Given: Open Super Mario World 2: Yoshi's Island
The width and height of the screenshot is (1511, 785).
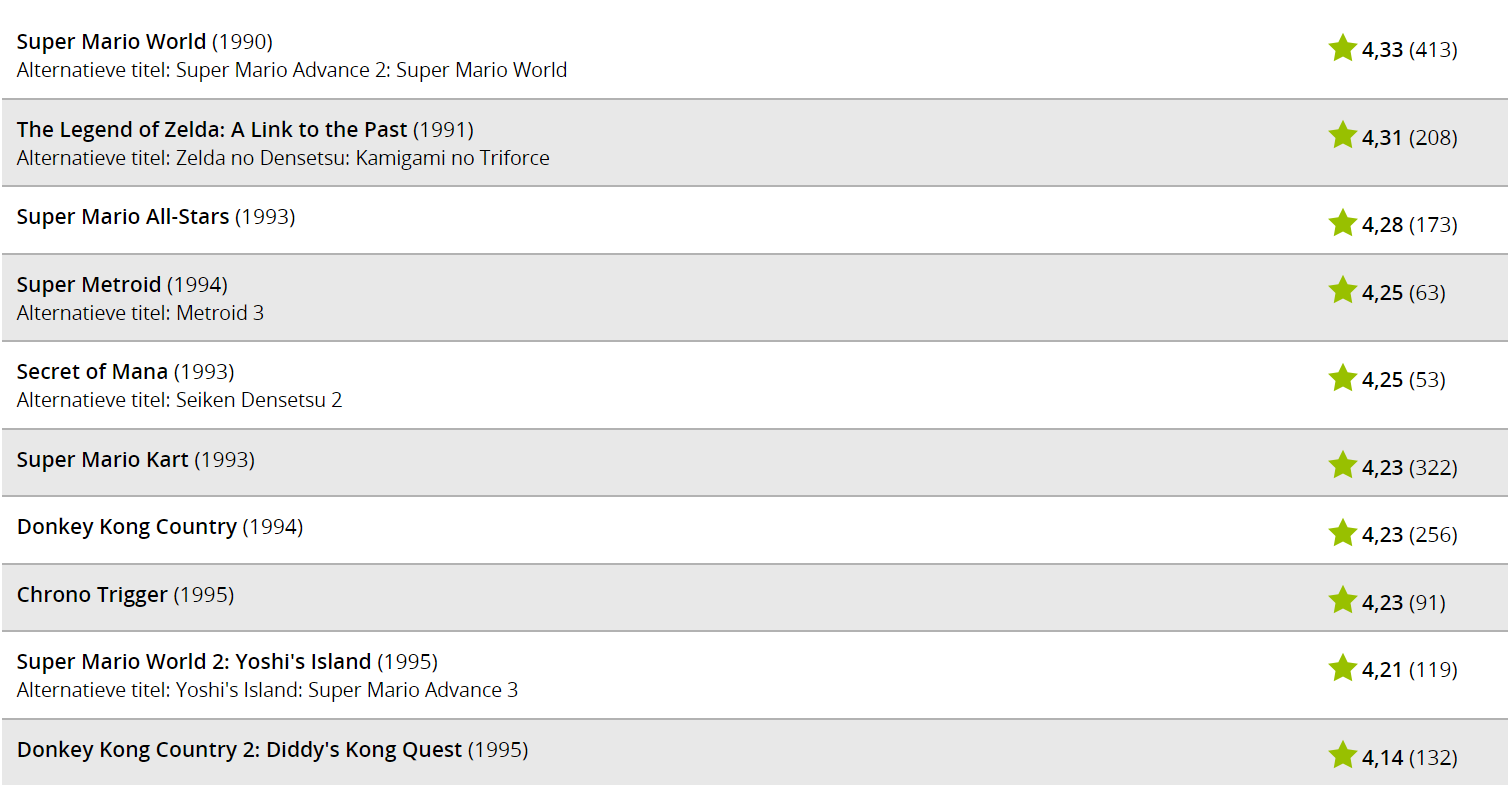Looking at the screenshot, I should point(194,662).
